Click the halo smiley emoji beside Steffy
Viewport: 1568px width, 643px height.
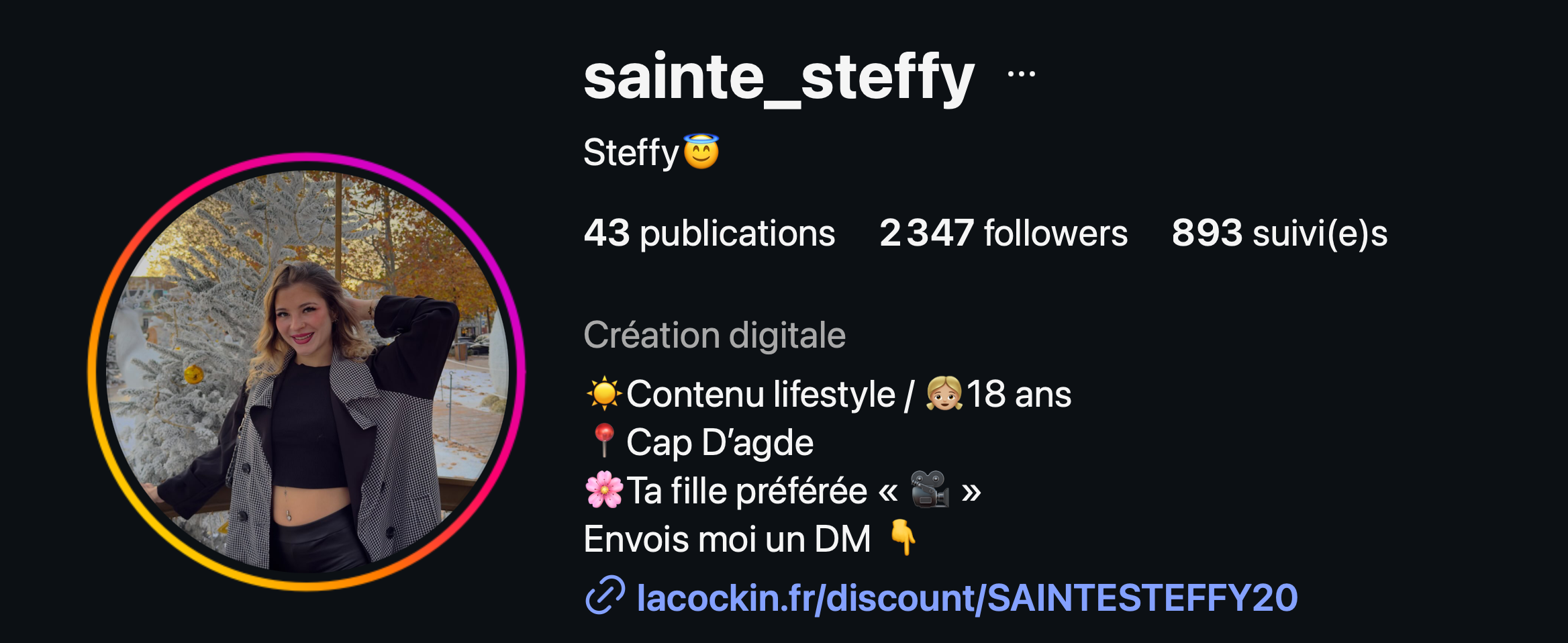(x=701, y=152)
